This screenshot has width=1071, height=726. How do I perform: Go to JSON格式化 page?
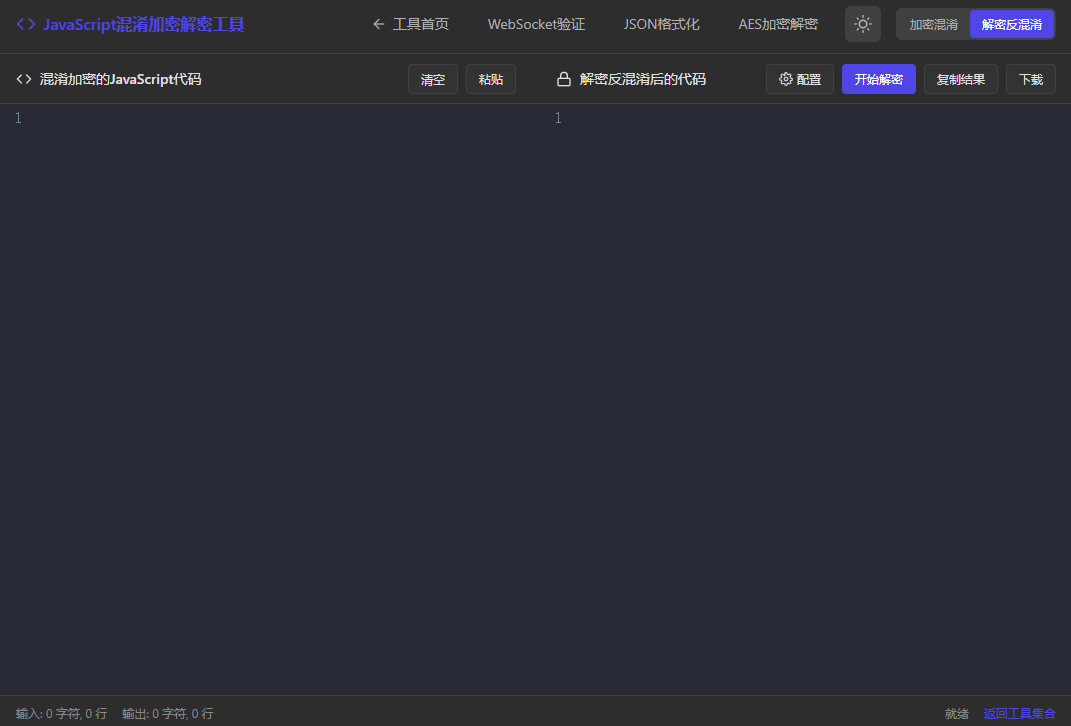coord(661,24)
